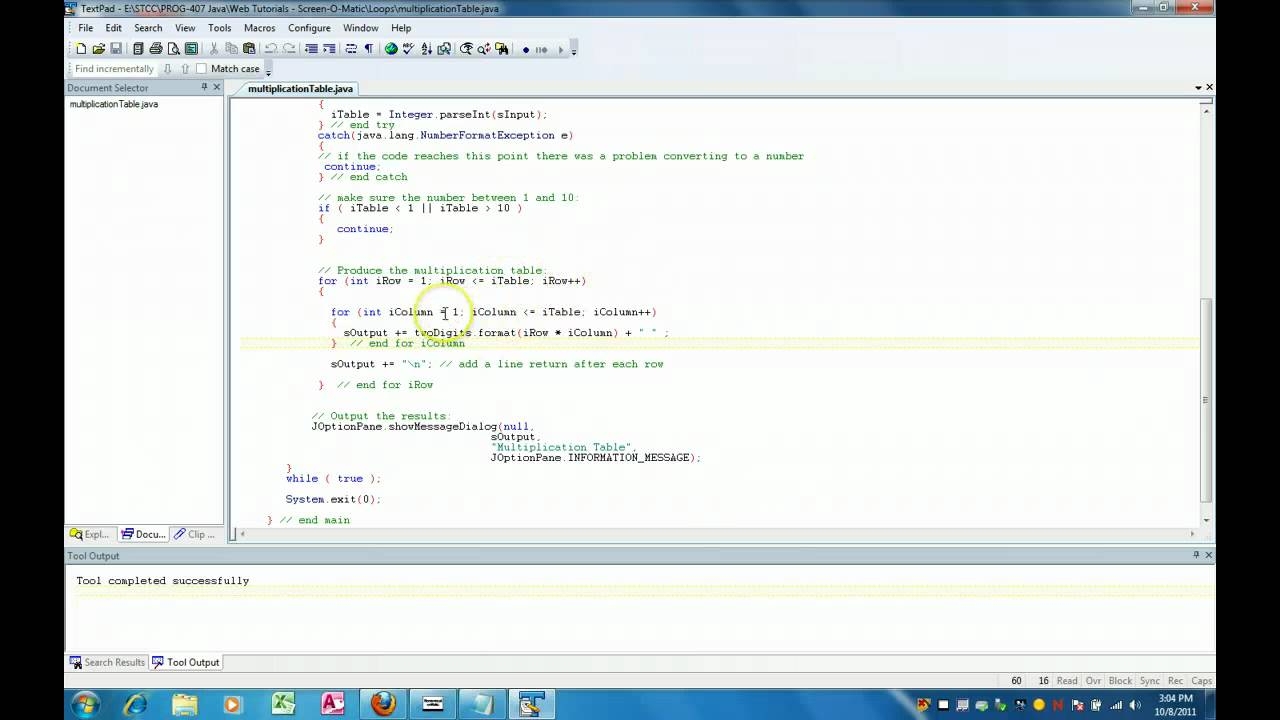Toggle the Match case checkbox

(x=201, y=69)
